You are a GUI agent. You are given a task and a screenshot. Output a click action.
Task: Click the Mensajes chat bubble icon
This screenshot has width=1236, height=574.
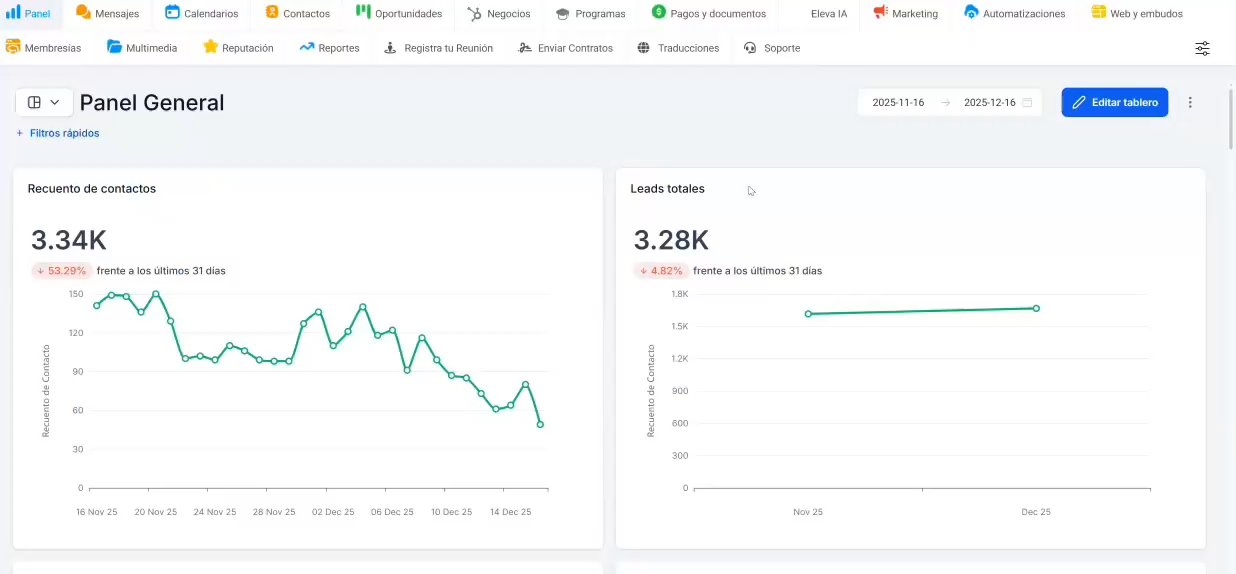[x=83, y=13]
